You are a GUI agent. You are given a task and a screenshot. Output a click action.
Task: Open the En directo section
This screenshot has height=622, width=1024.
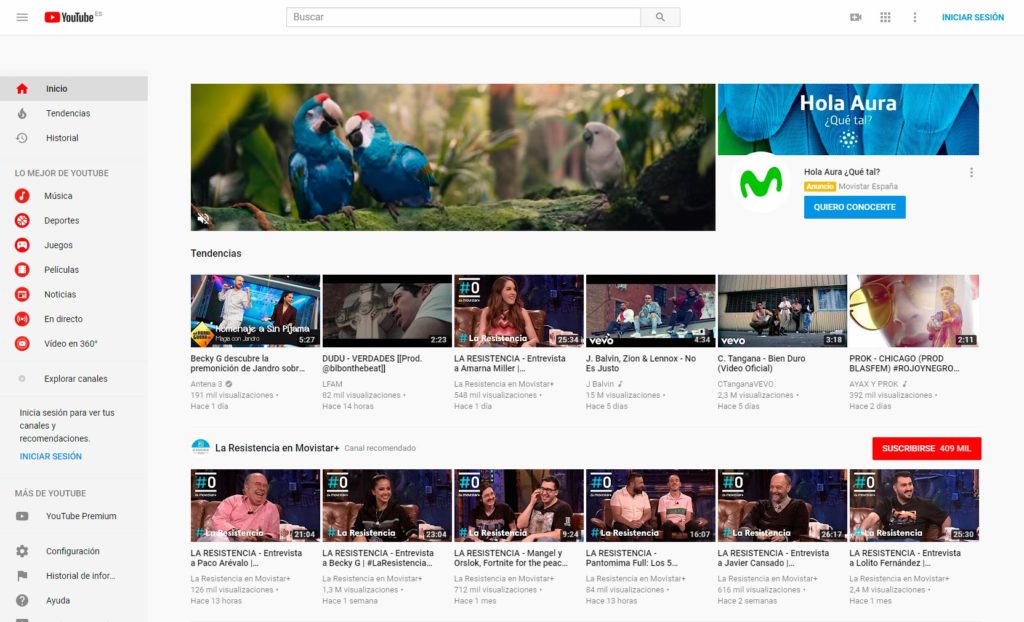coord(70,318)
